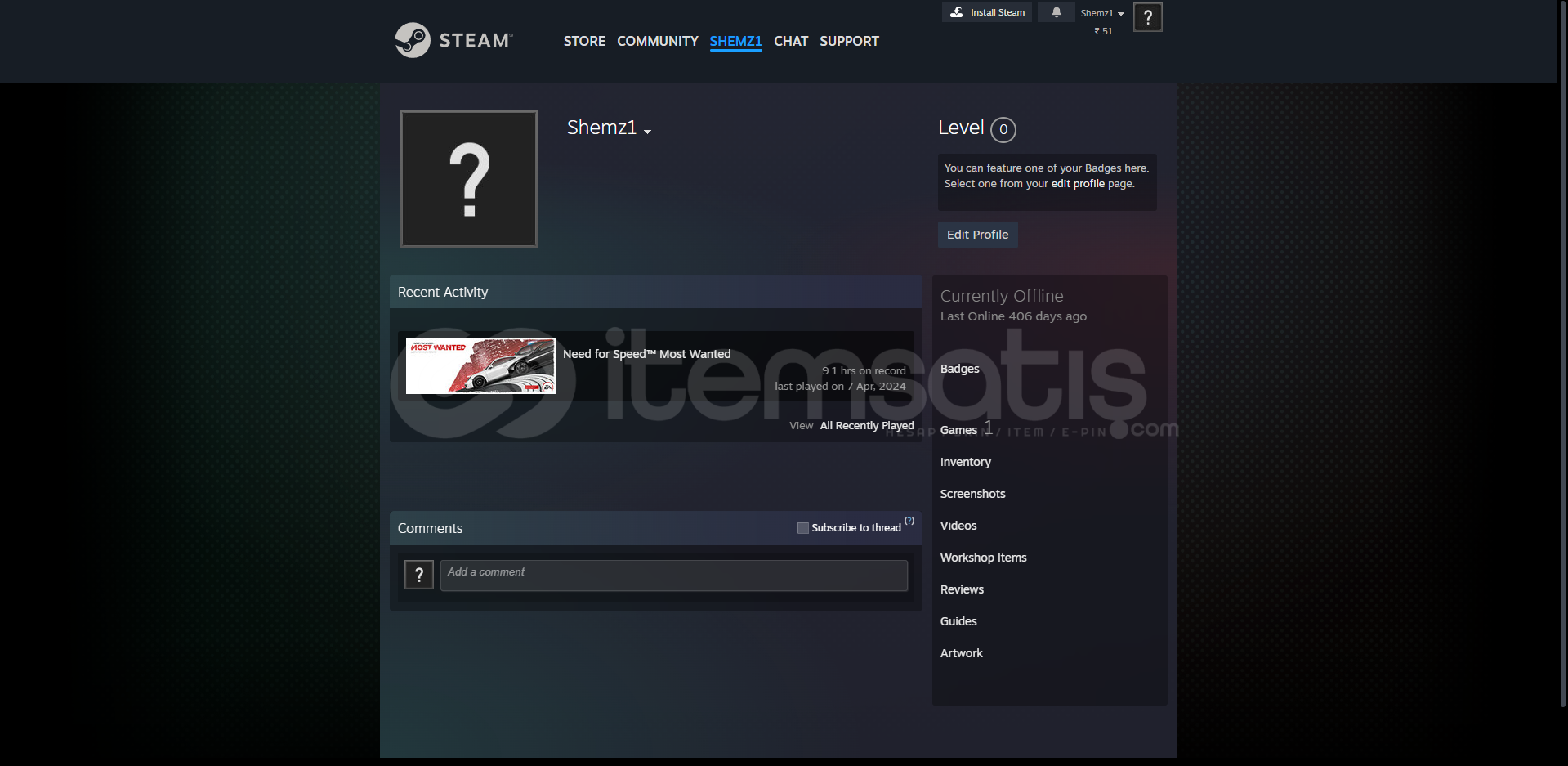1568x766 pixels.
Task: Open the Badges link
Action: [959, 369]
